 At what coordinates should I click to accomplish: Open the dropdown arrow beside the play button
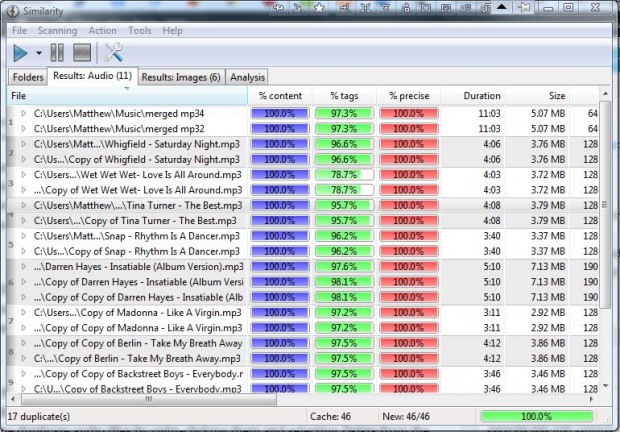39,53
